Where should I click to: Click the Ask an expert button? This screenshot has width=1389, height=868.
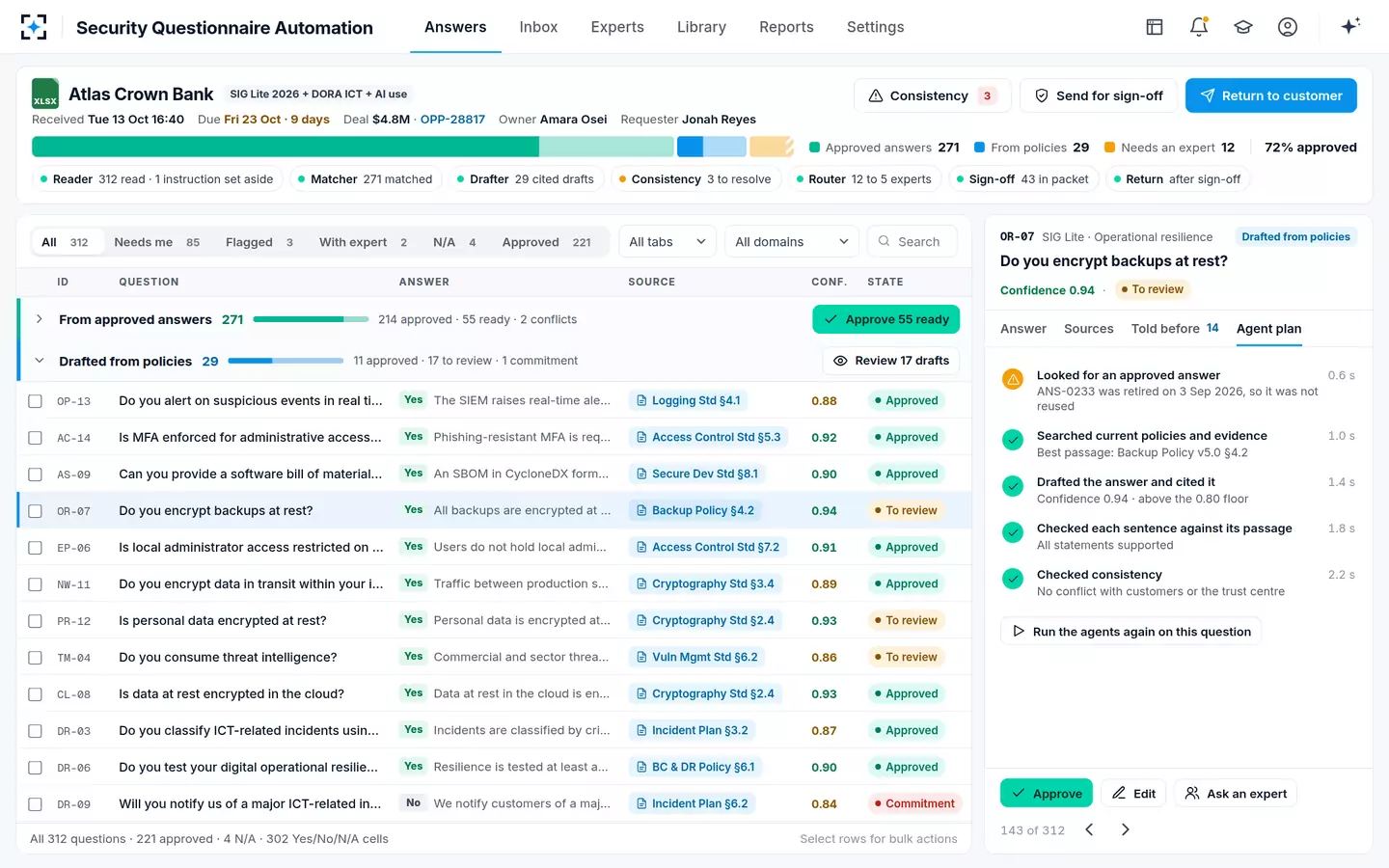(1236, 793)
